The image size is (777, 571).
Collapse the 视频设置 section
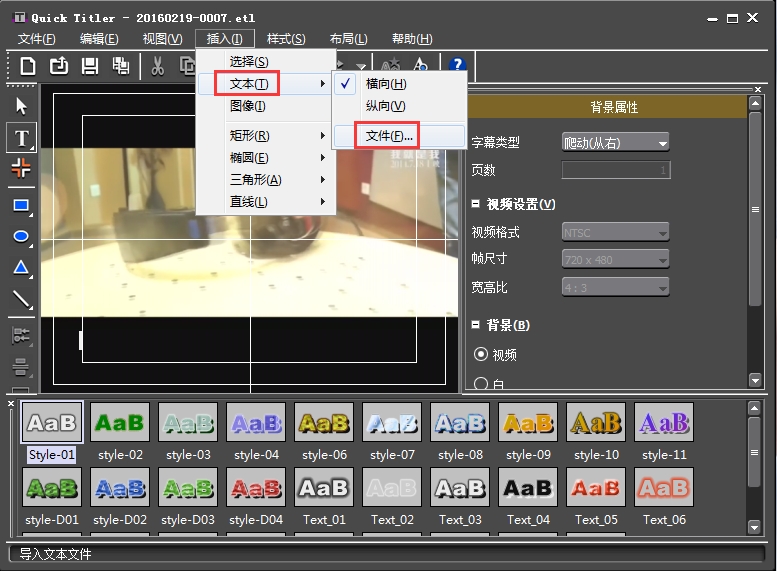476,205
